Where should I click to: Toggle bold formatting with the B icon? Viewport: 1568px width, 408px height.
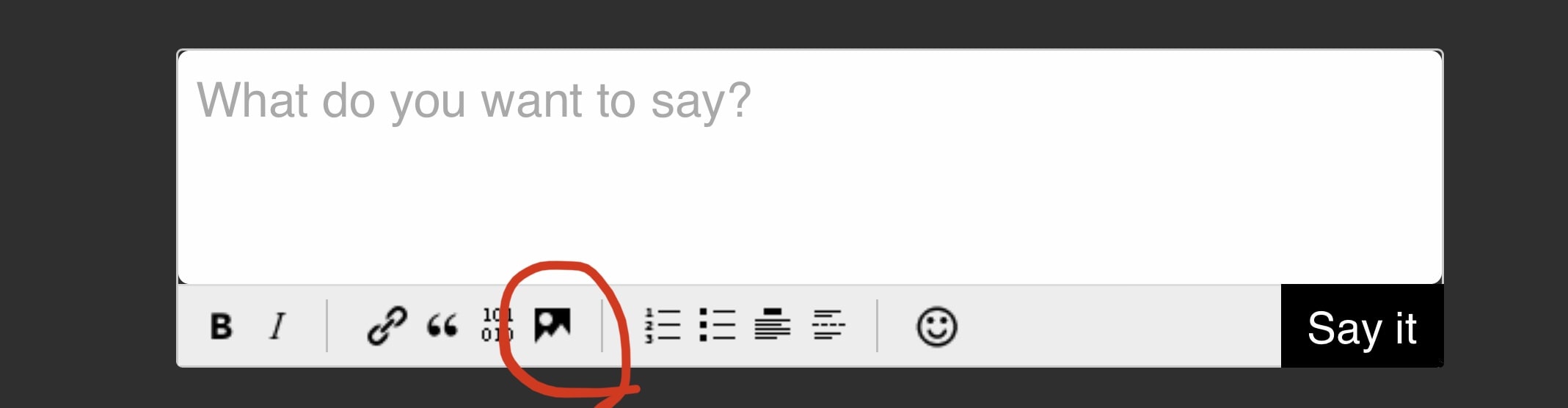pos(221,326)
